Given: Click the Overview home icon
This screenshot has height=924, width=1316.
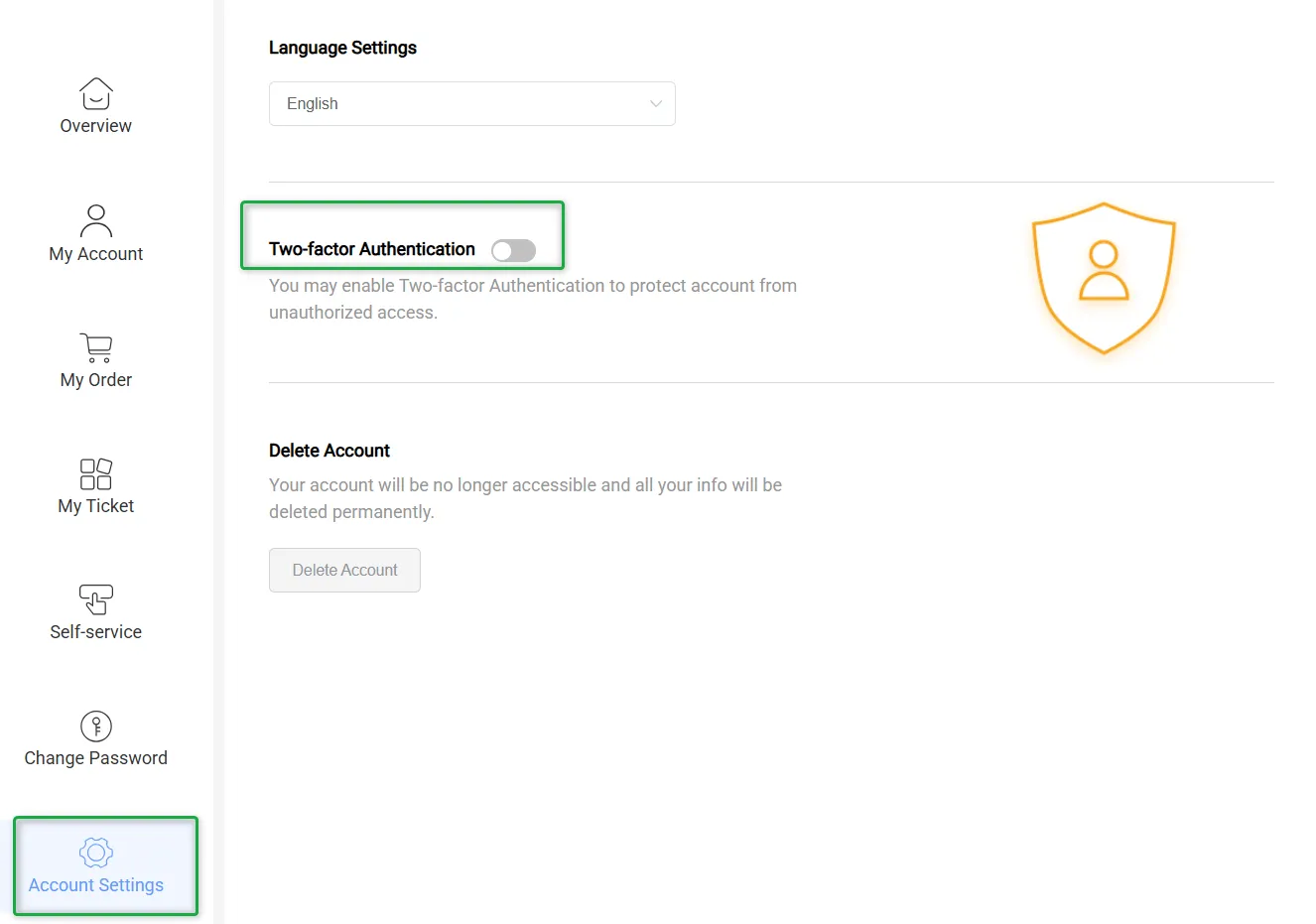Looking at the screenshot, I should [95, 94].
